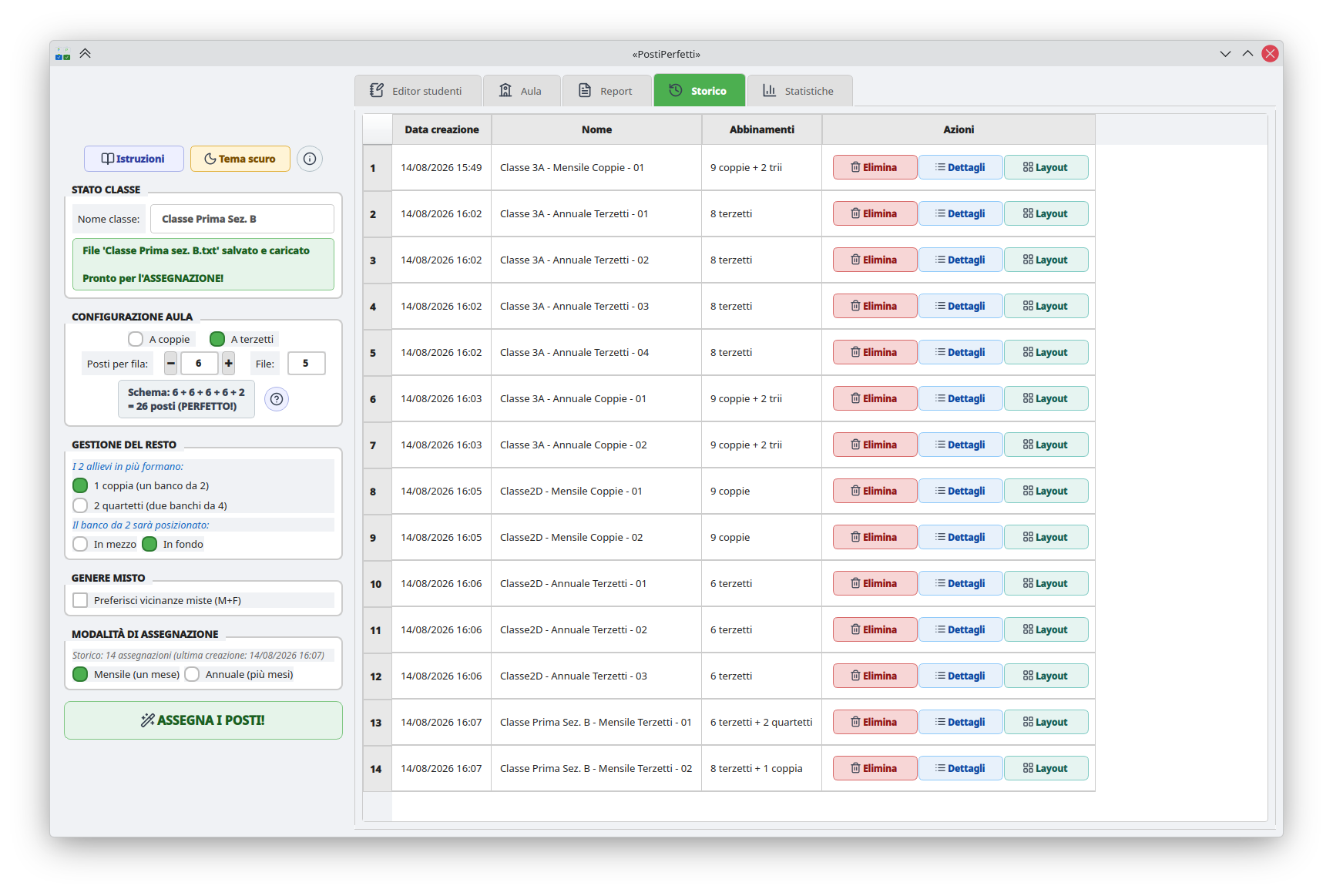Viewport: 1333px width, 896px height.
Task: Click the document icon on Report tab
Action: point(585,90)
